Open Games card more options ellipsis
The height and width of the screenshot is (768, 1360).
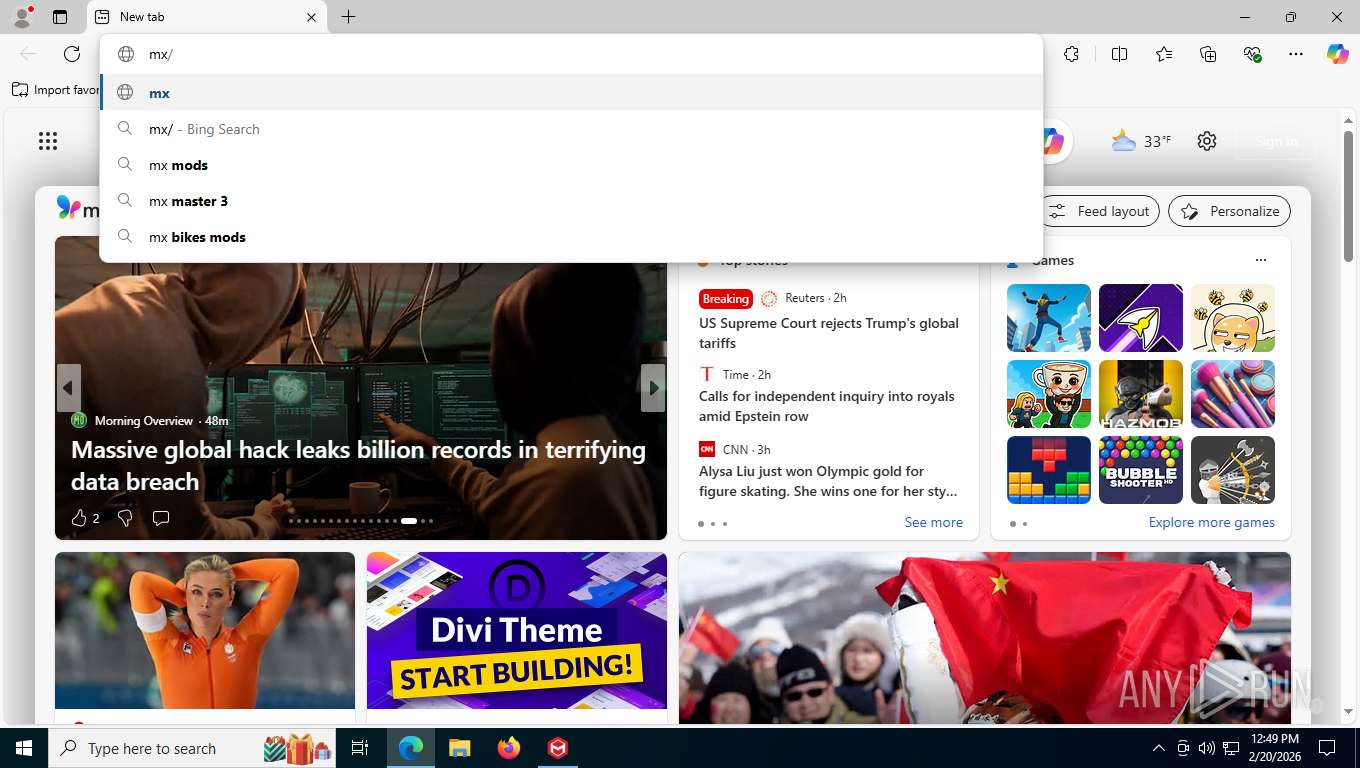coord(1261,260)
